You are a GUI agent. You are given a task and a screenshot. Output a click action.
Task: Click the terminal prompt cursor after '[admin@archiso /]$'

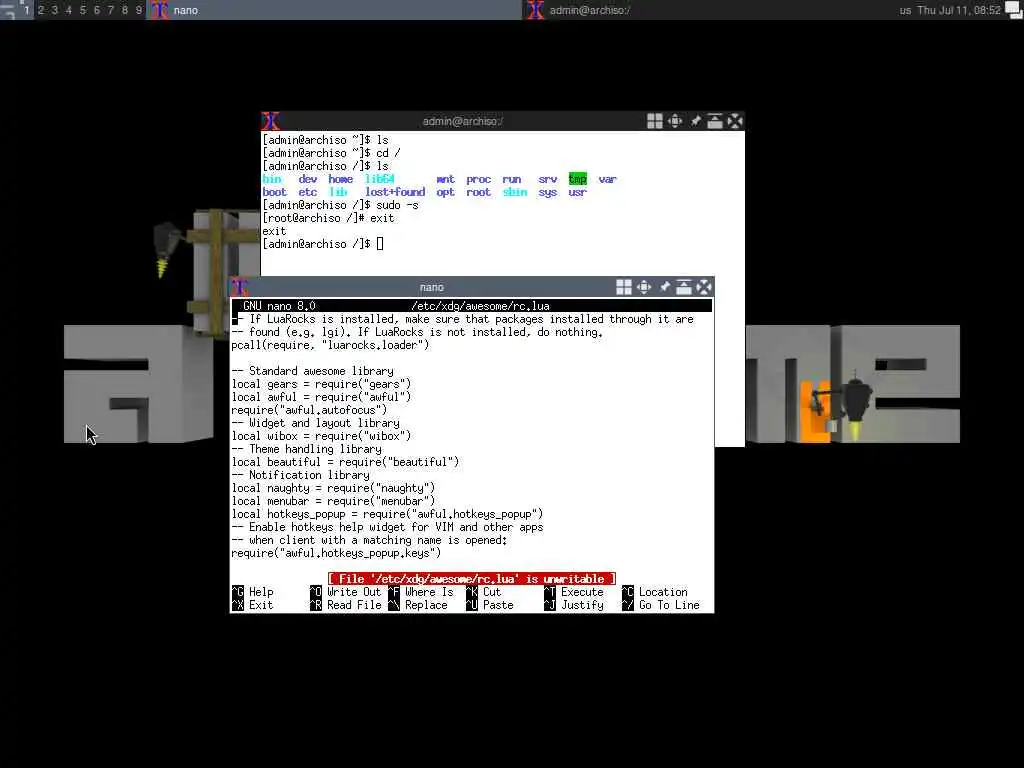380,244
